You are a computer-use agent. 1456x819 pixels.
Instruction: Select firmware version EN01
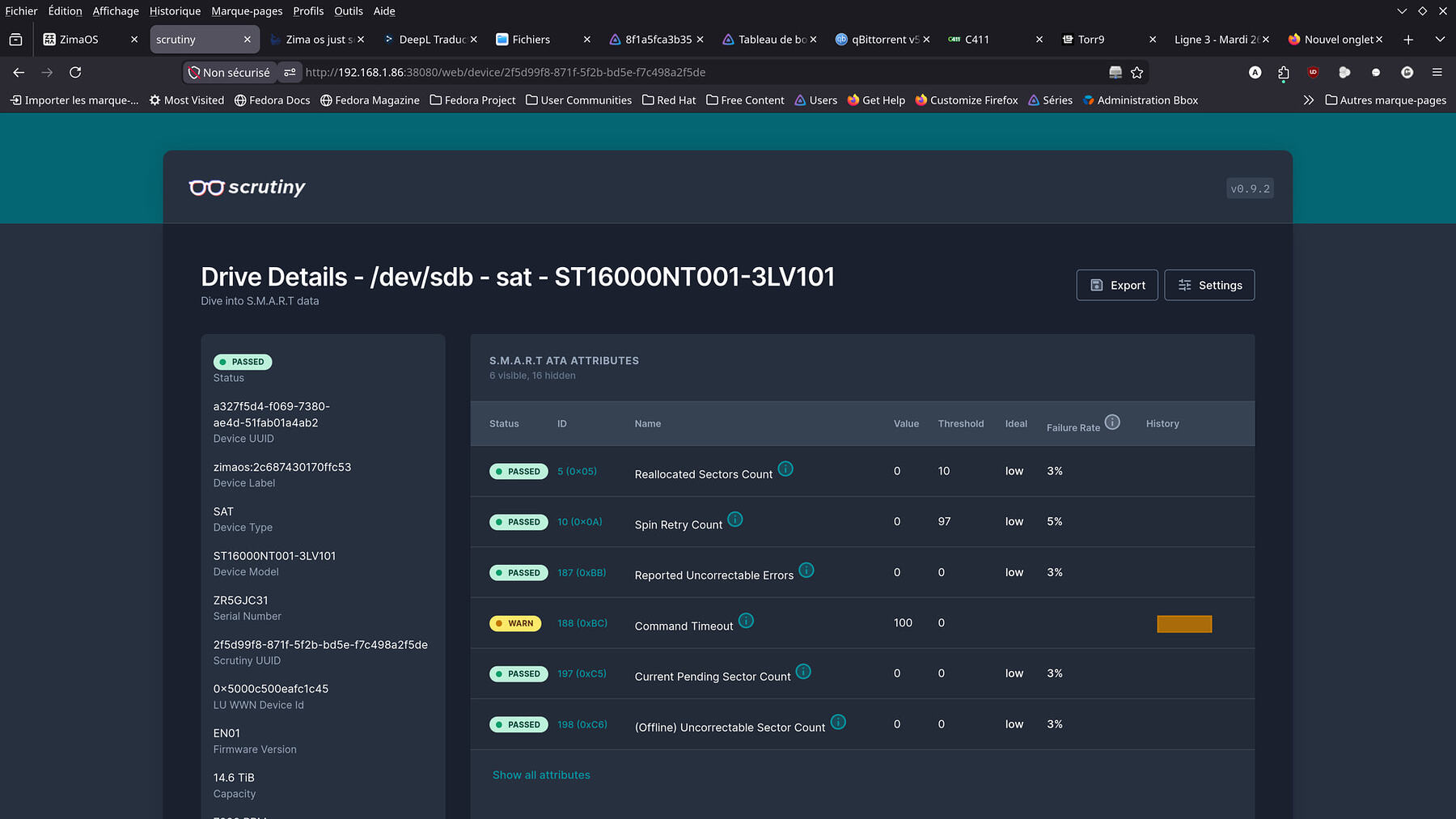[226, 733]
